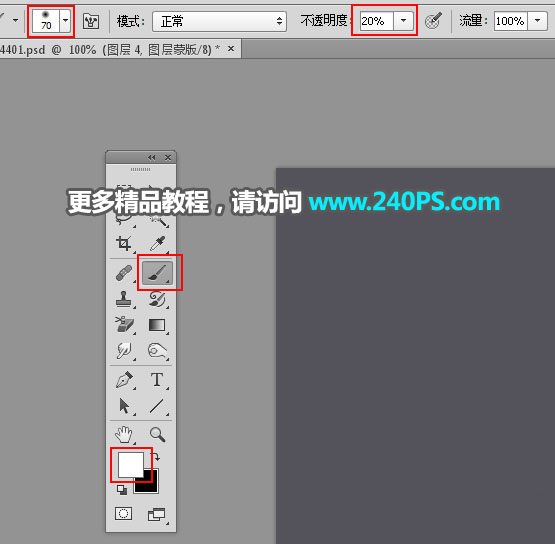555x544 pixels.
Task: Select the Horizontal Type tool
Action: (x=157, y=380)
